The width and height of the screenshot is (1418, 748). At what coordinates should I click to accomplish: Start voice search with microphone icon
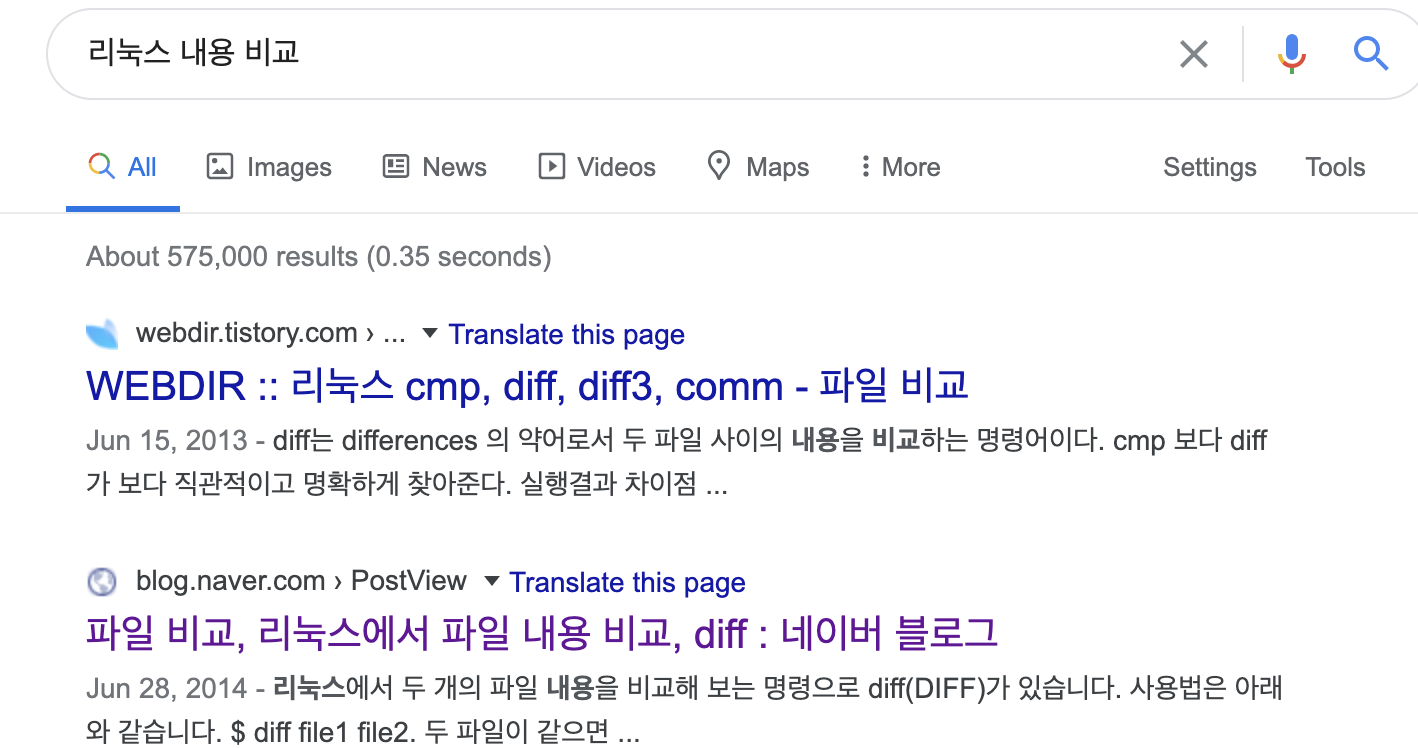pyautogui.click(x=1292, y=53)
